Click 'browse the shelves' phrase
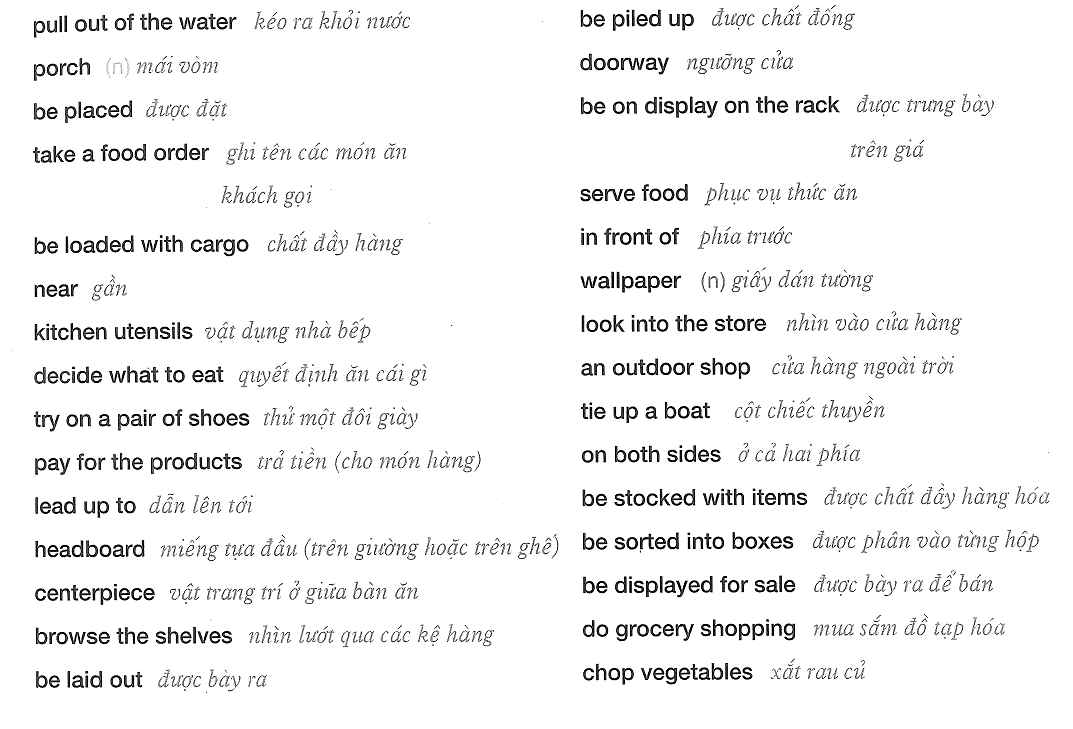Screen dimensions: 1073x729 [133, 637]
